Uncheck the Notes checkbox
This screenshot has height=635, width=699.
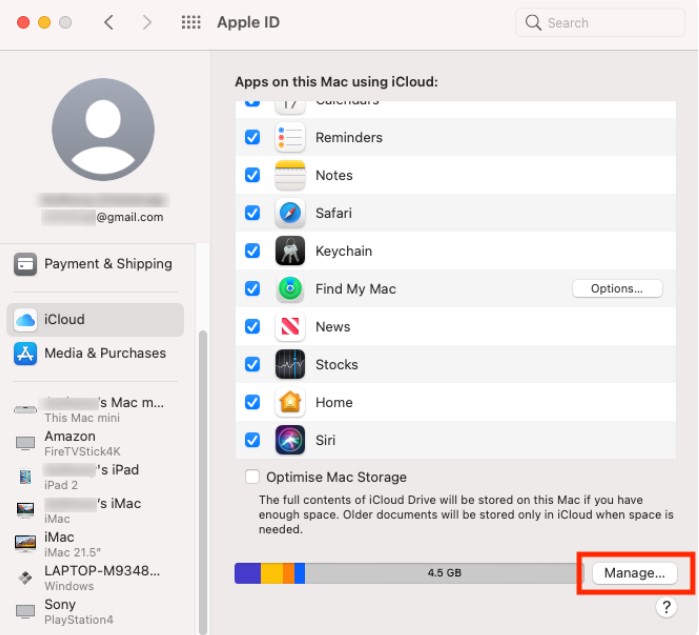point(252,175)
